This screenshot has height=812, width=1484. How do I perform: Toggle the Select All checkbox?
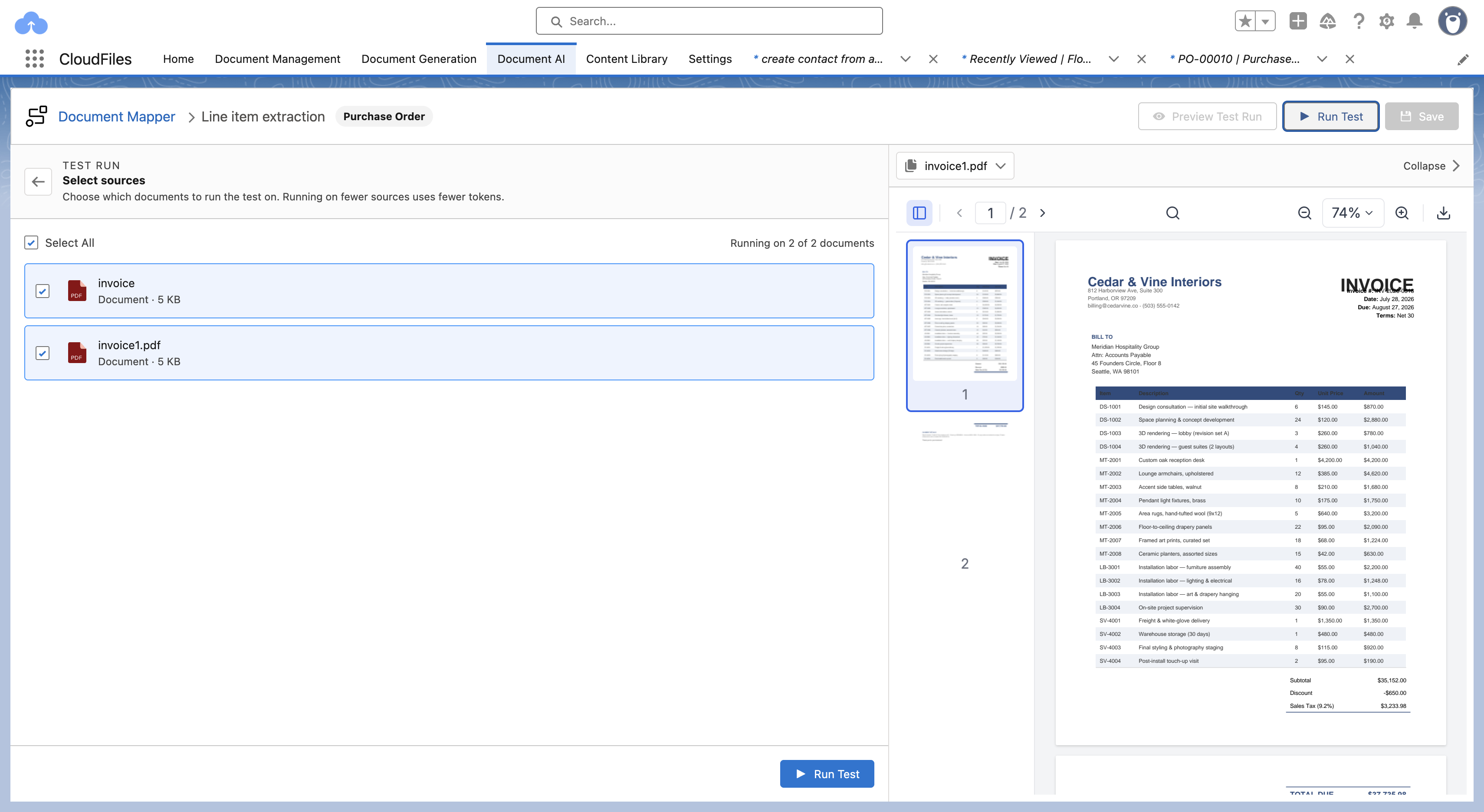31,243
